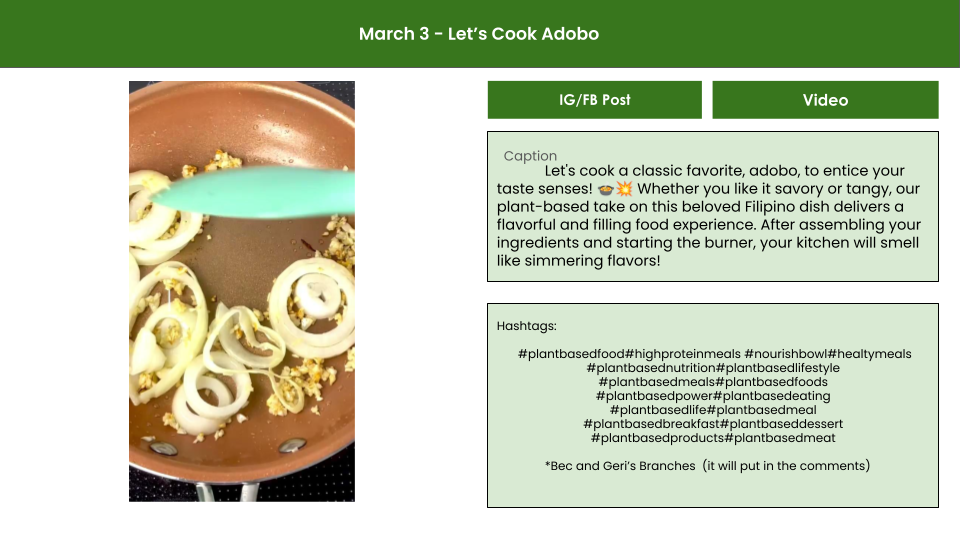The image size is (960, 540).
Task: Click the Hashtags: label
Action: coord(526,326)
